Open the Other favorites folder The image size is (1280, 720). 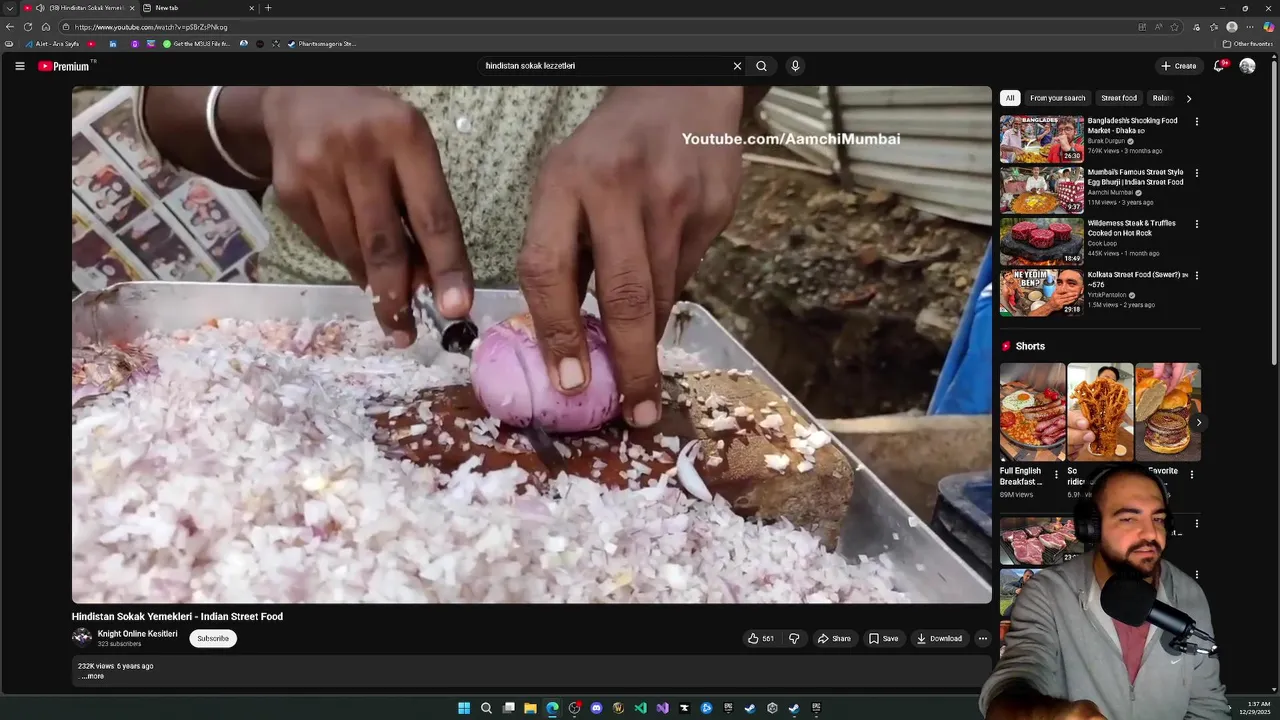coord(1247,44)
